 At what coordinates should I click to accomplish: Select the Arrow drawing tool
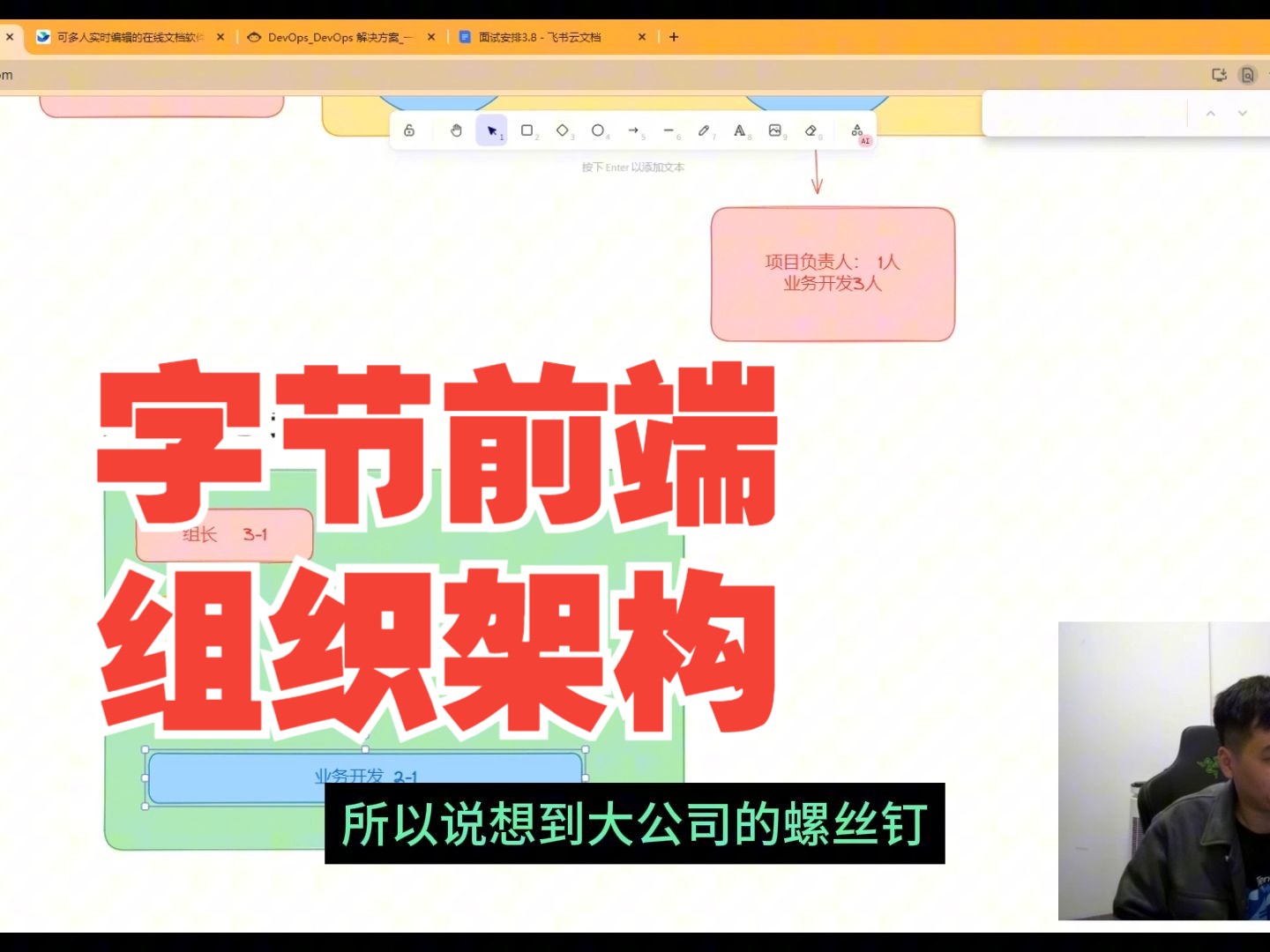click(633, 130)
